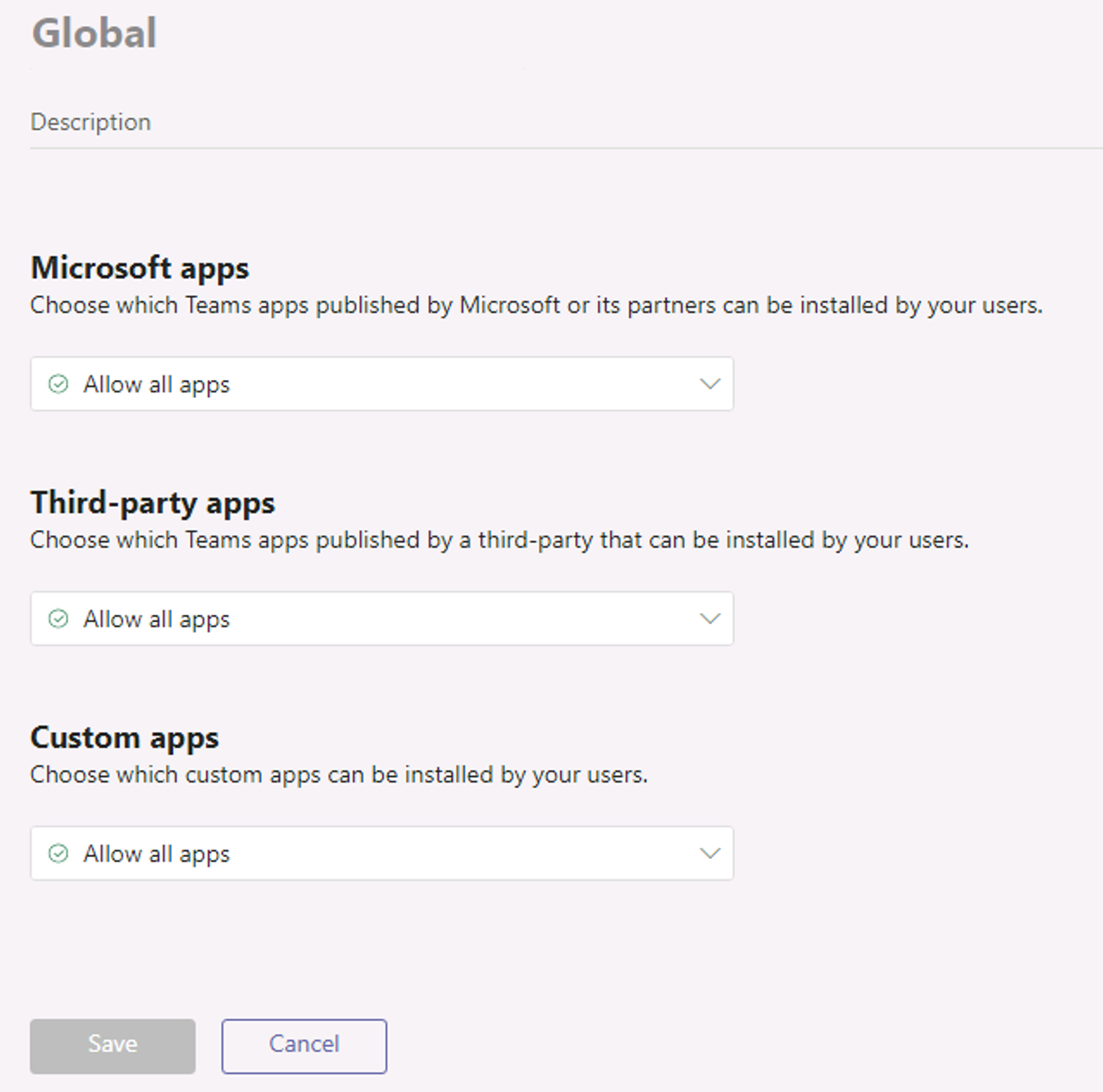Open the Microsoft apps permission dropdown
The image size is (1103, 1092).
[382, 384]
